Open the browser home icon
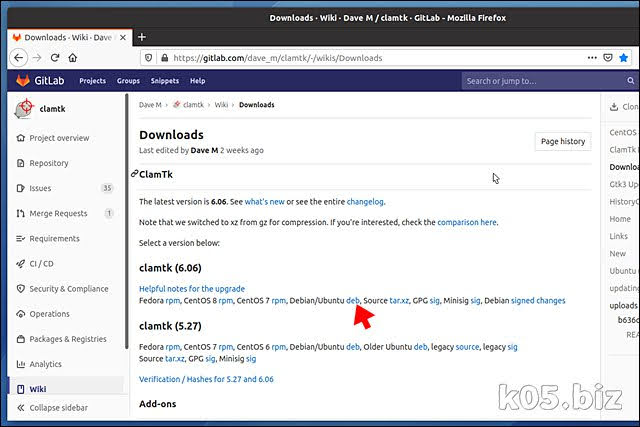The width and height of the screenshot is (640, 427). [x=73, y=58]
